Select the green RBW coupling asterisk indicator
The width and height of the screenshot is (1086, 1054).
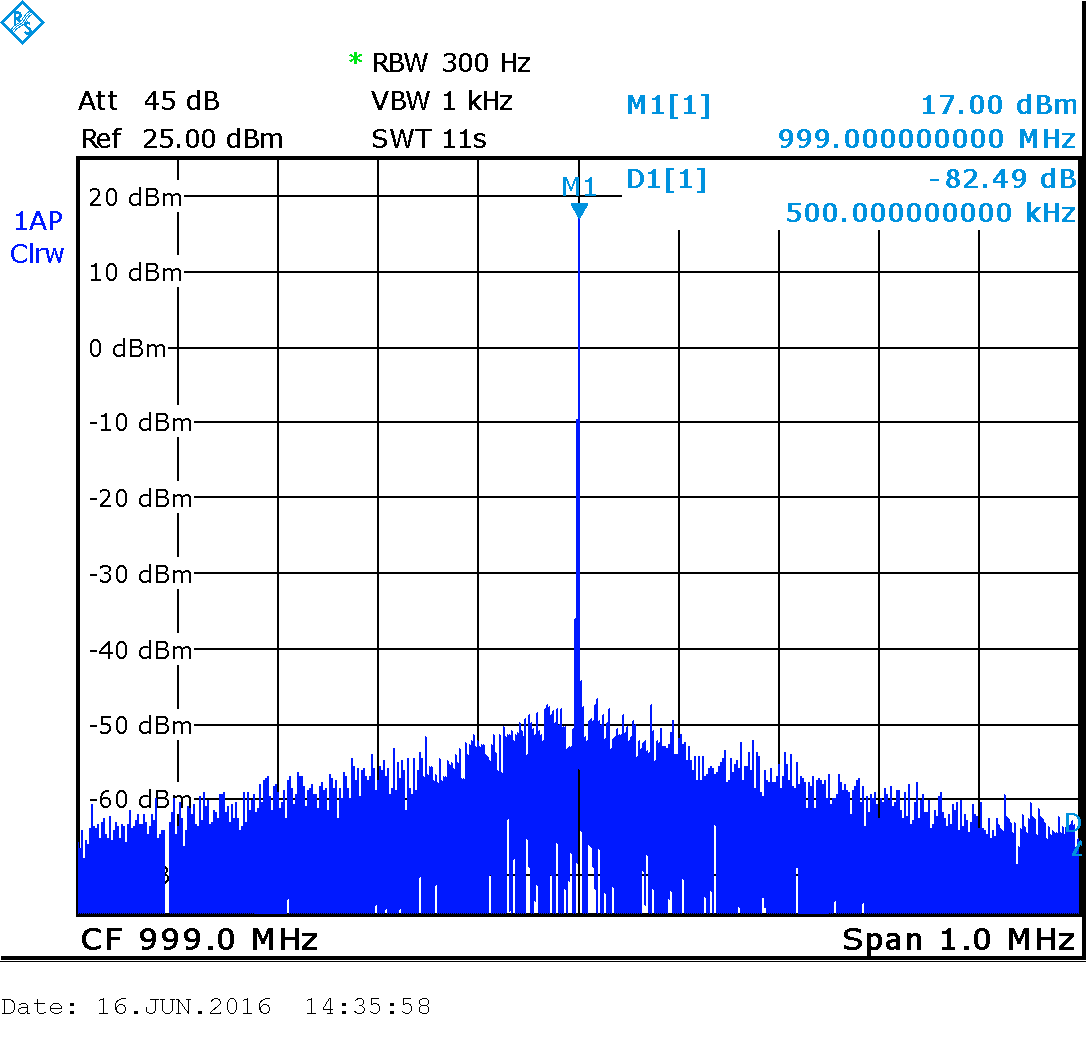tap(354, 63)
